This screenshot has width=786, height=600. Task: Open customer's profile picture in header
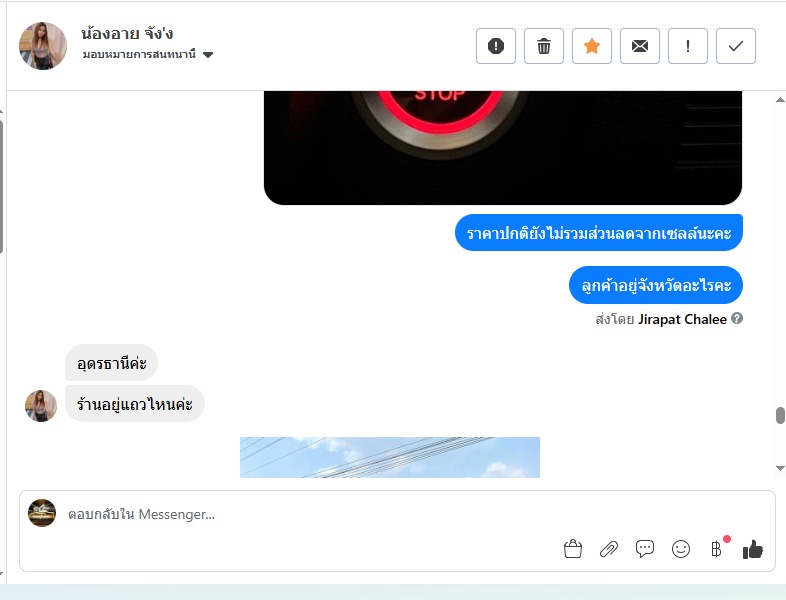[43, 46]
